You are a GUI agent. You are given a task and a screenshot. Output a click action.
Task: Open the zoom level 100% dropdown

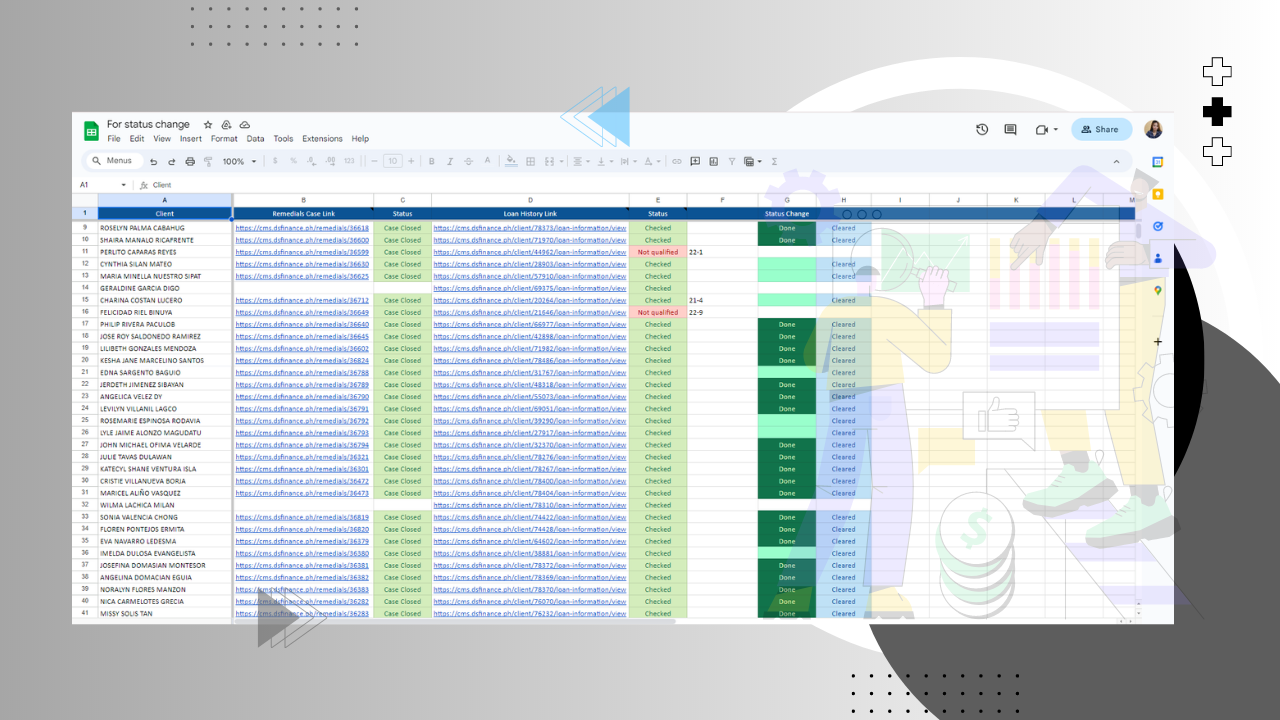tap(239, 161)
